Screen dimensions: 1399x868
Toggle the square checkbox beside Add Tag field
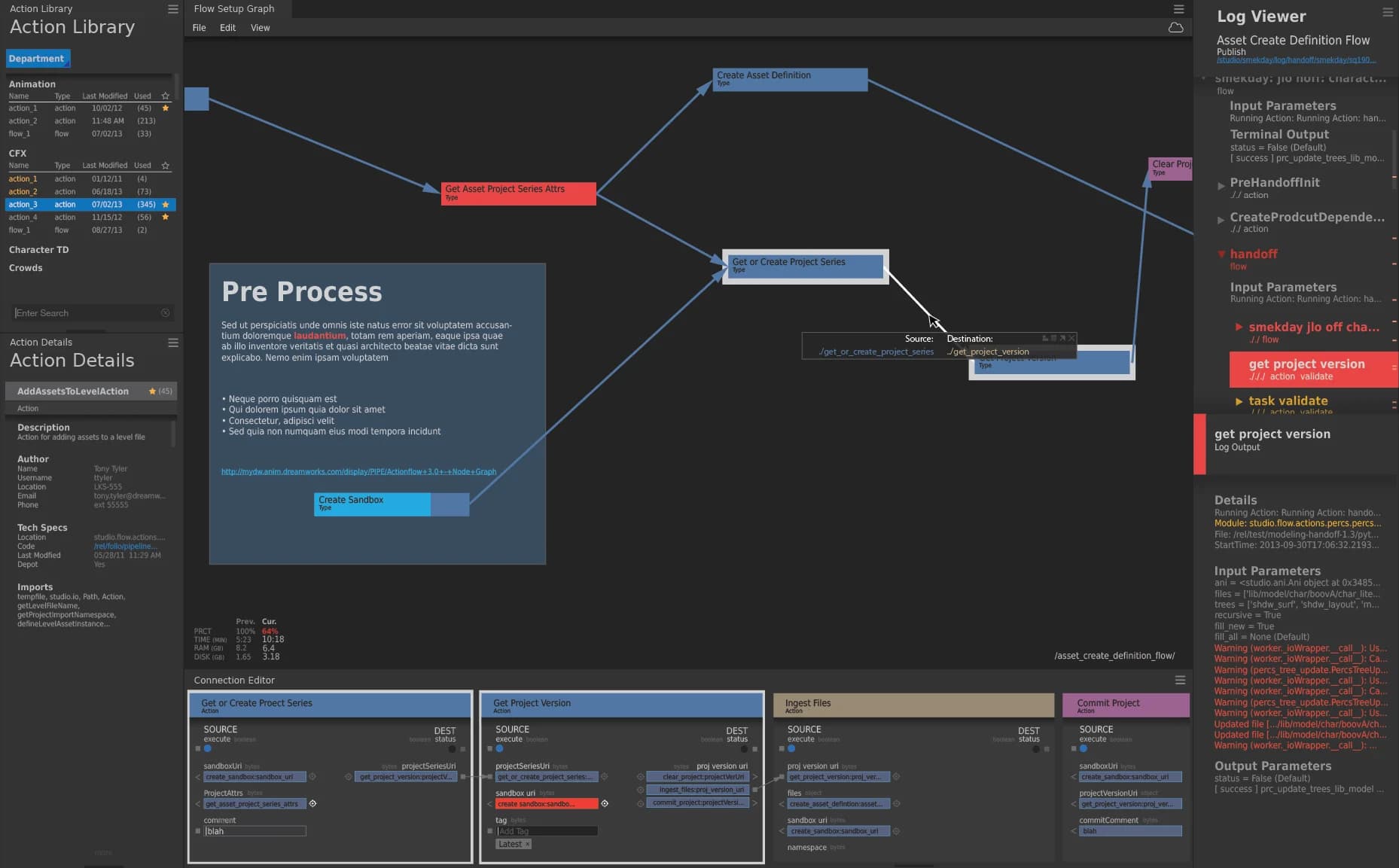point(490,831)
